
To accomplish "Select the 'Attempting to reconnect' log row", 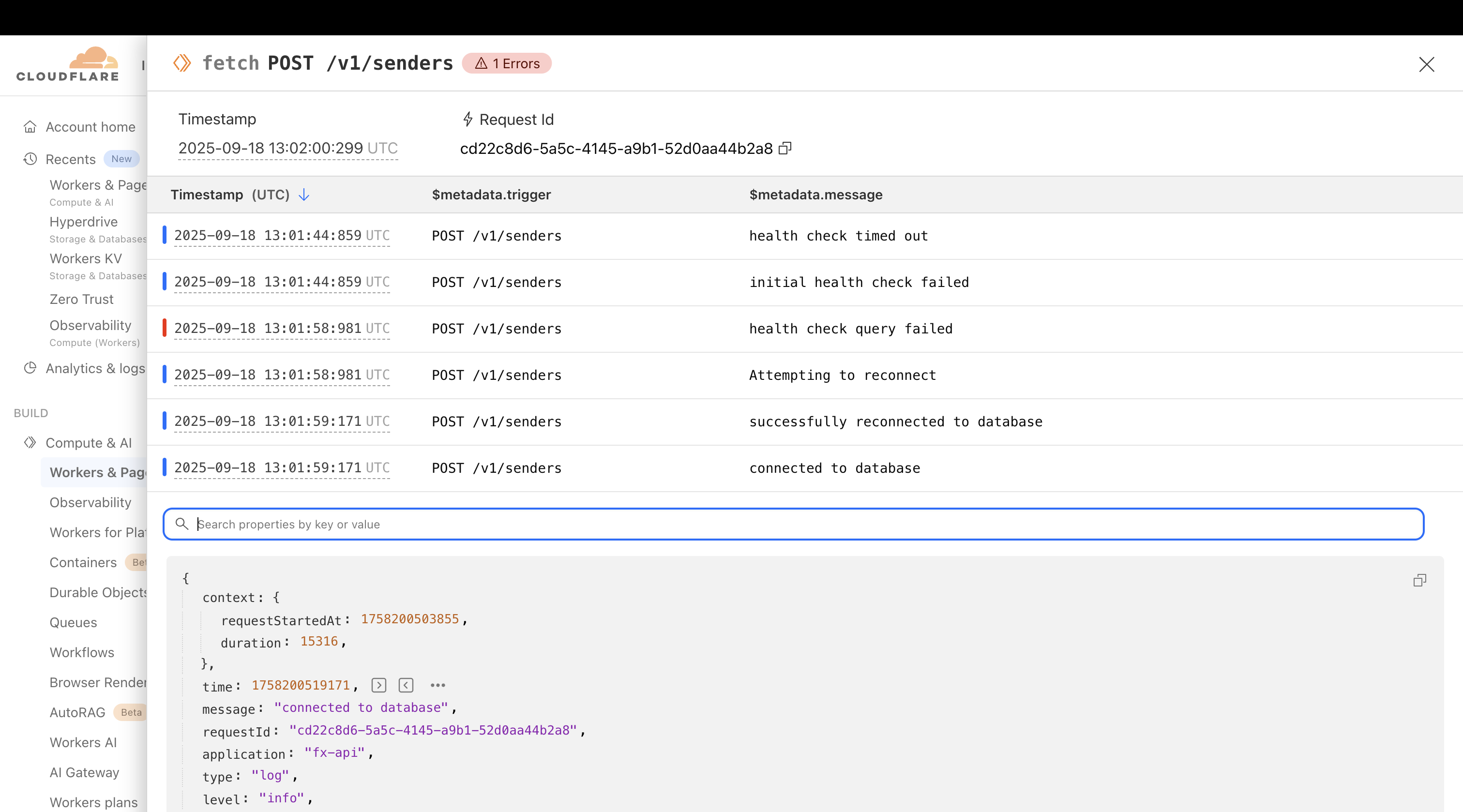I will (x=842, y=376).
